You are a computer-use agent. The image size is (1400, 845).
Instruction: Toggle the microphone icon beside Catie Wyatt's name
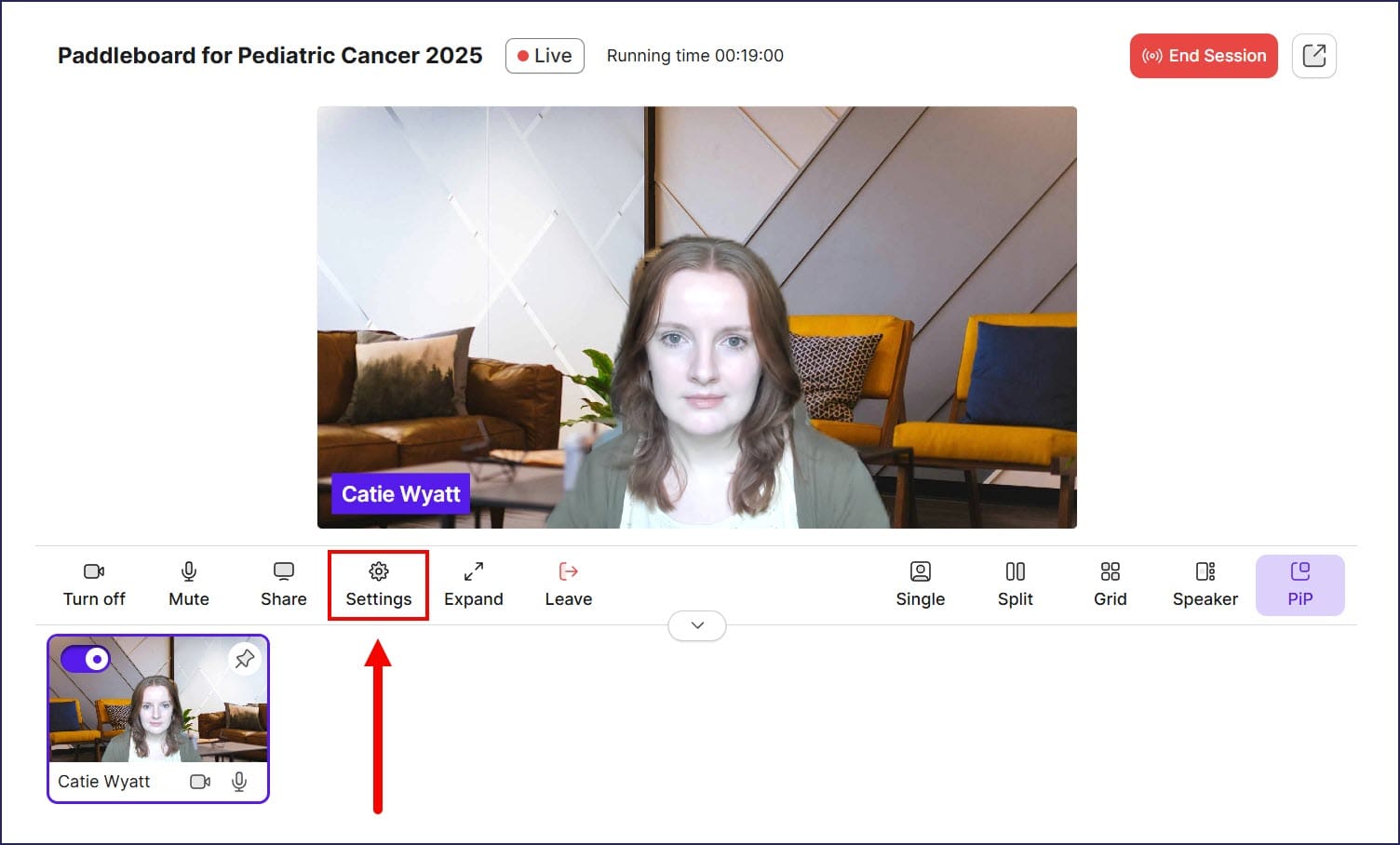coord(239,782)
